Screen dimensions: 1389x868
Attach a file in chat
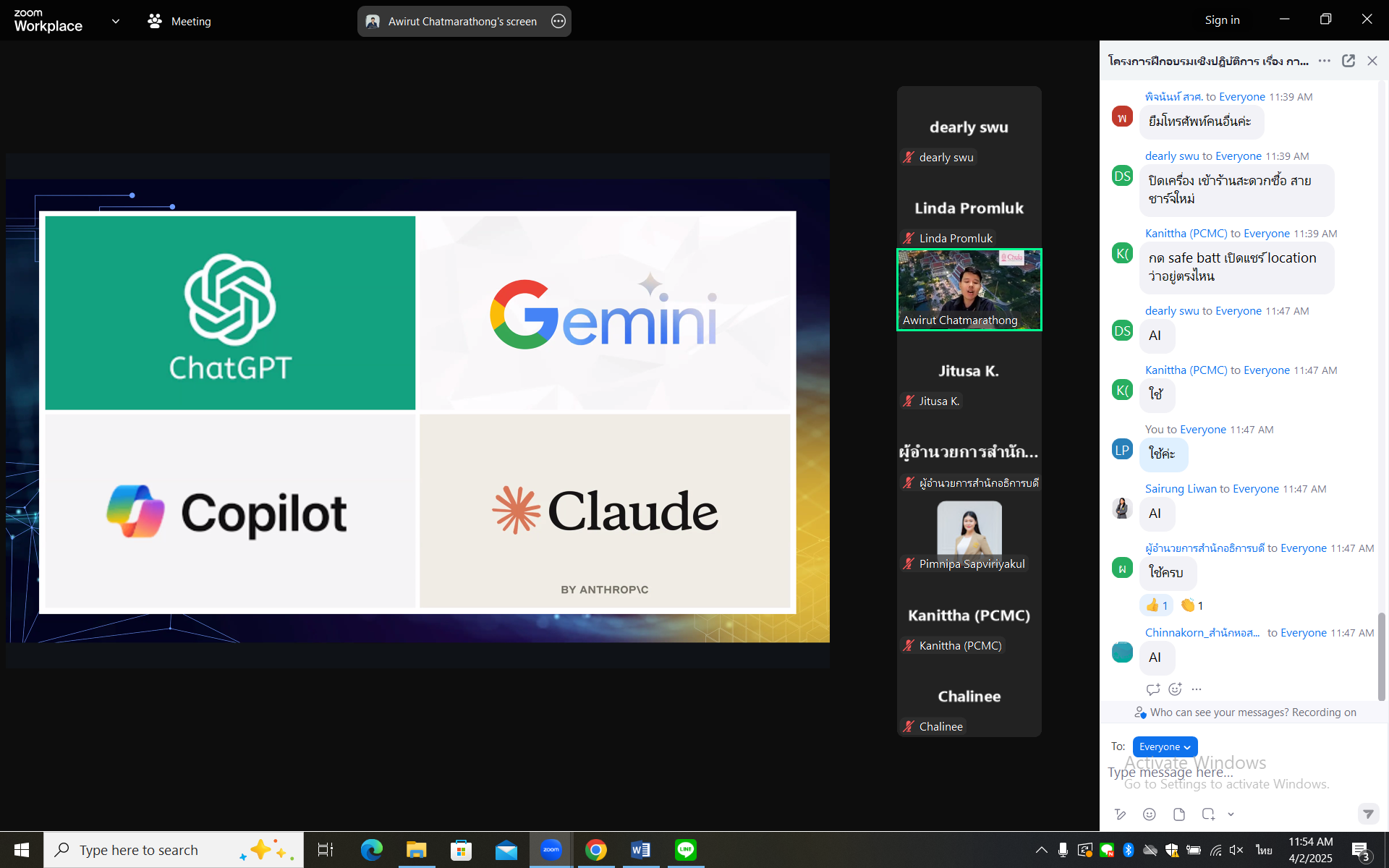pyautogui.click(x=1179, y=814)
